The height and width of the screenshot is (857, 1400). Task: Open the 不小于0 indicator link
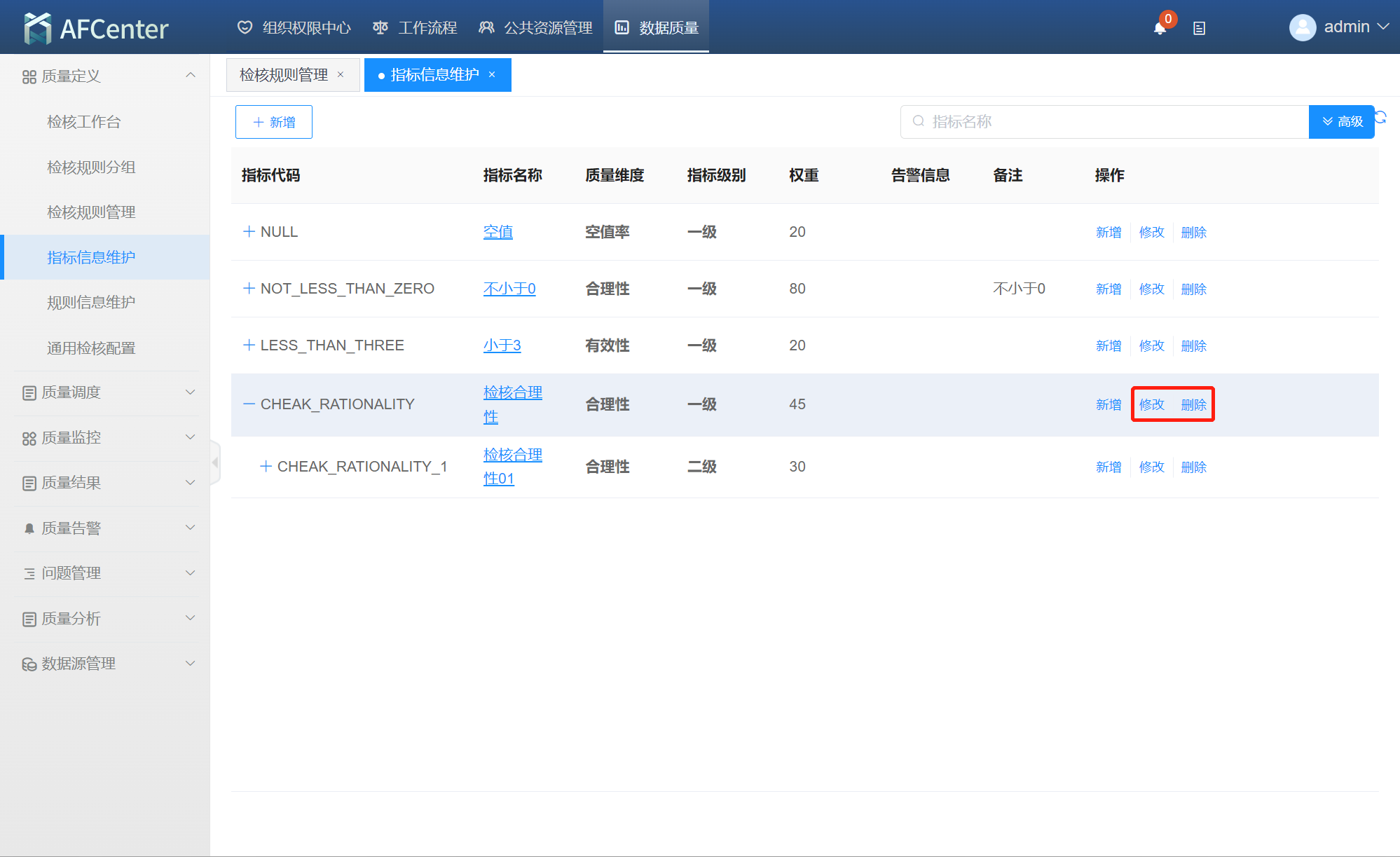(509, 289)
